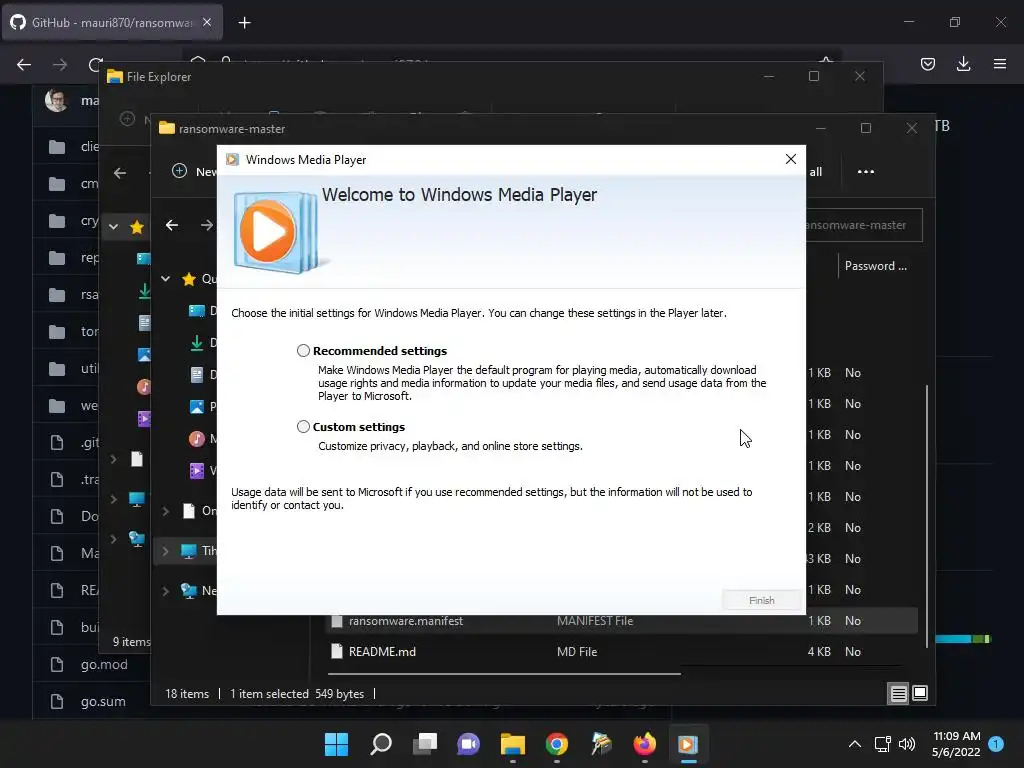
Task: Expand the Network tree node
Action: coord(166,591)
